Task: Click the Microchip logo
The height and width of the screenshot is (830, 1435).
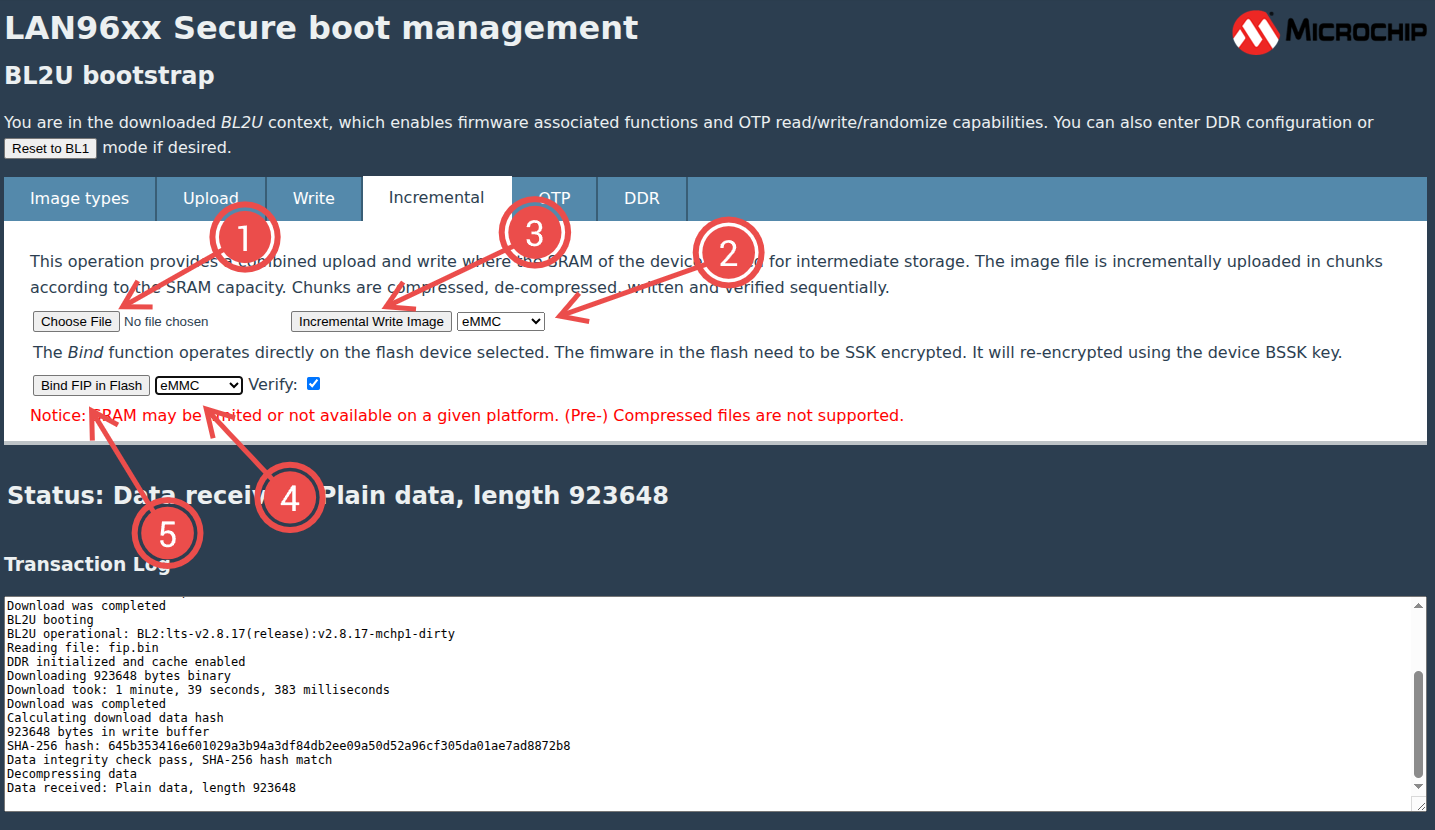Action: click(1329, 32)
